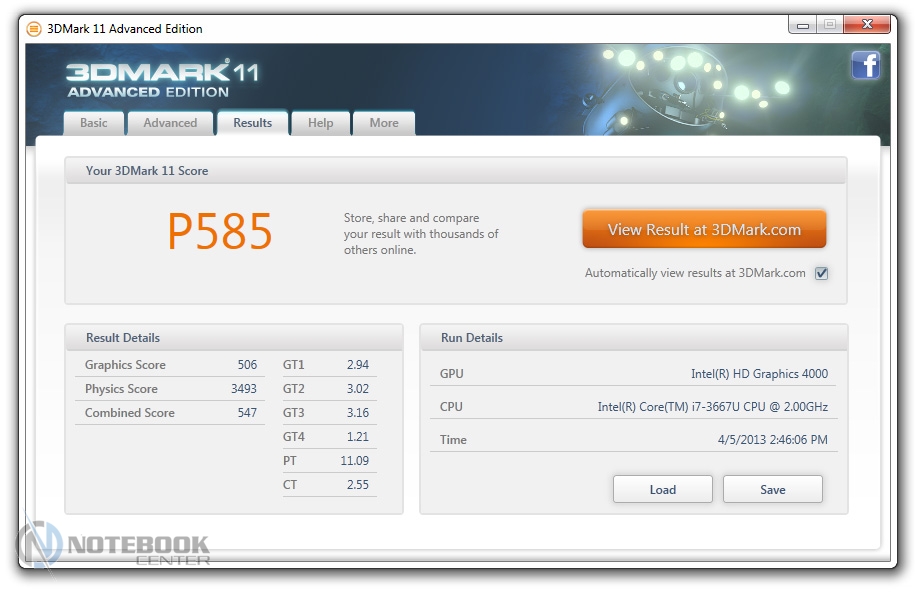
Task: Click the Graphics Score label
Action: tap(125, 365)
